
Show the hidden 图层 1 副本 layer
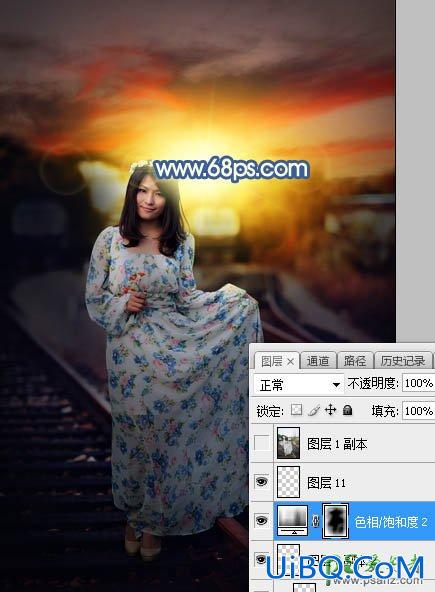coord(262,443)
